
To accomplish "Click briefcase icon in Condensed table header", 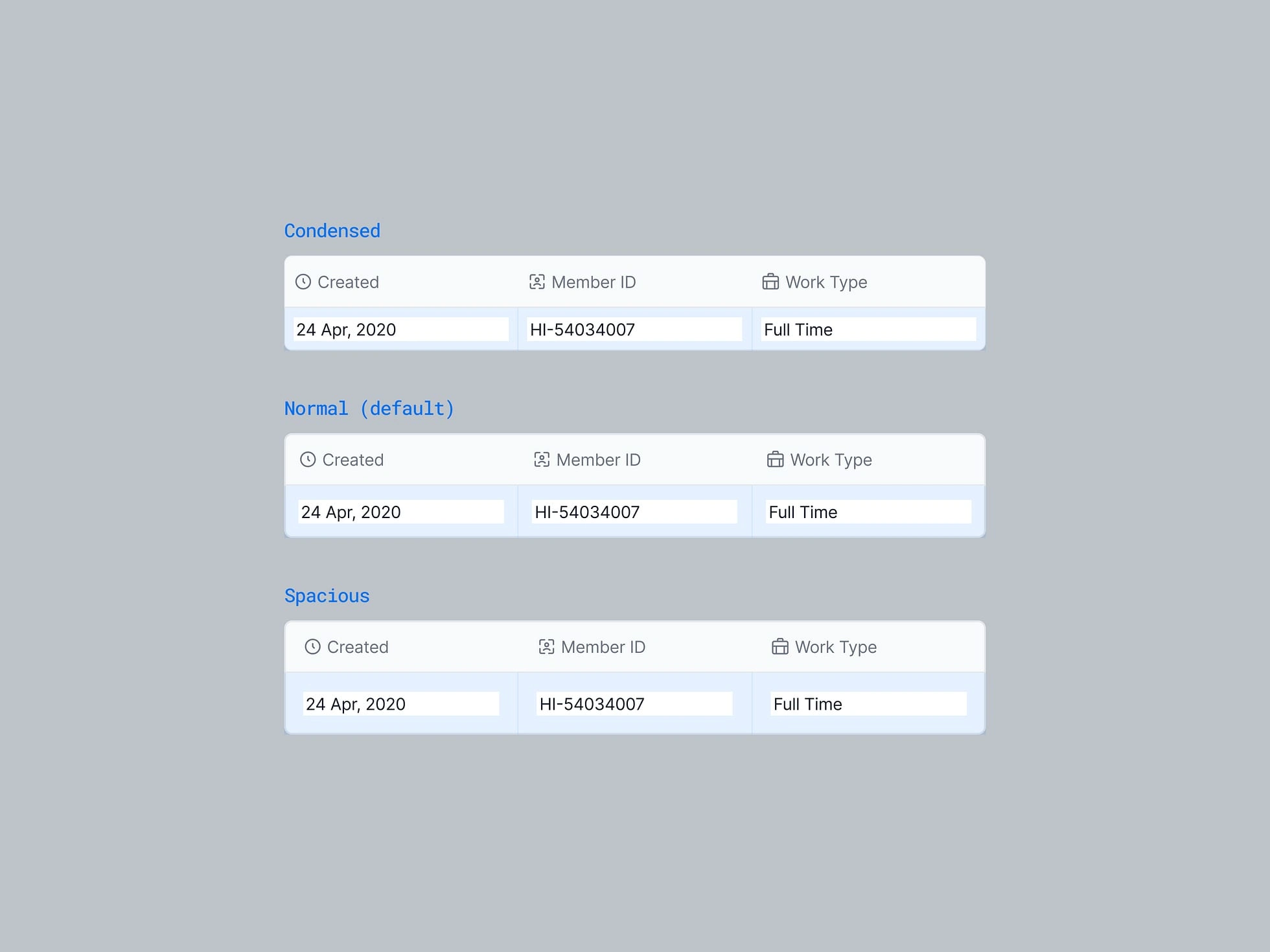I will pos(770,282).
